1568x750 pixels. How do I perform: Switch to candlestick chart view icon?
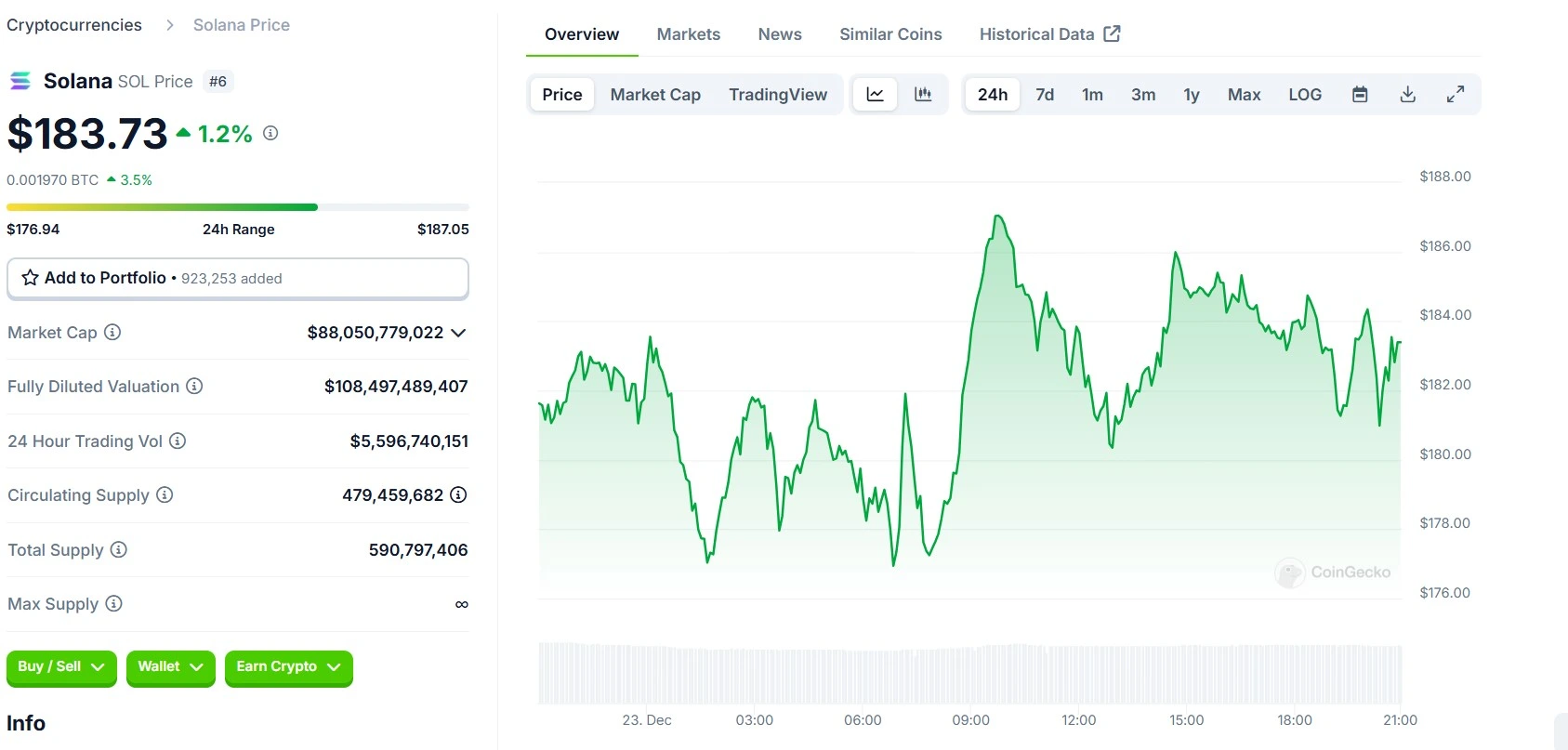click(923, 94)
